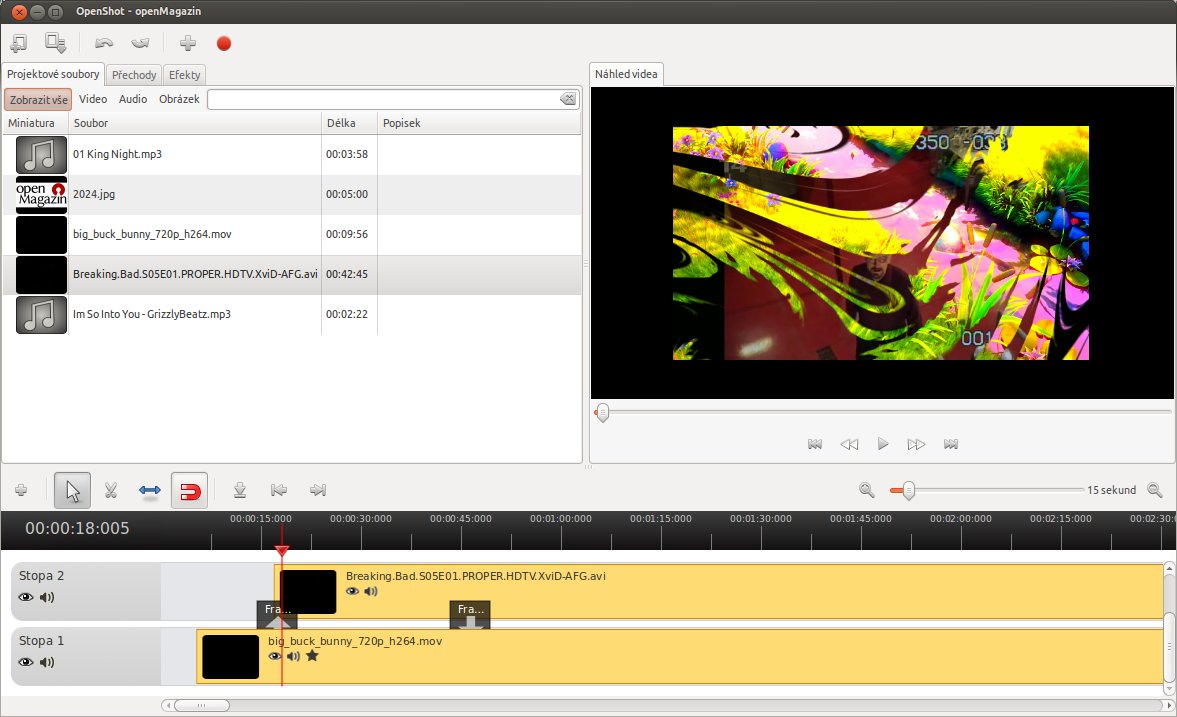The width and height of the screenshot is (1177, 717).
Task: Sort files by the Miniatura column
Action: pyautogui.click(x=35, y=123)
